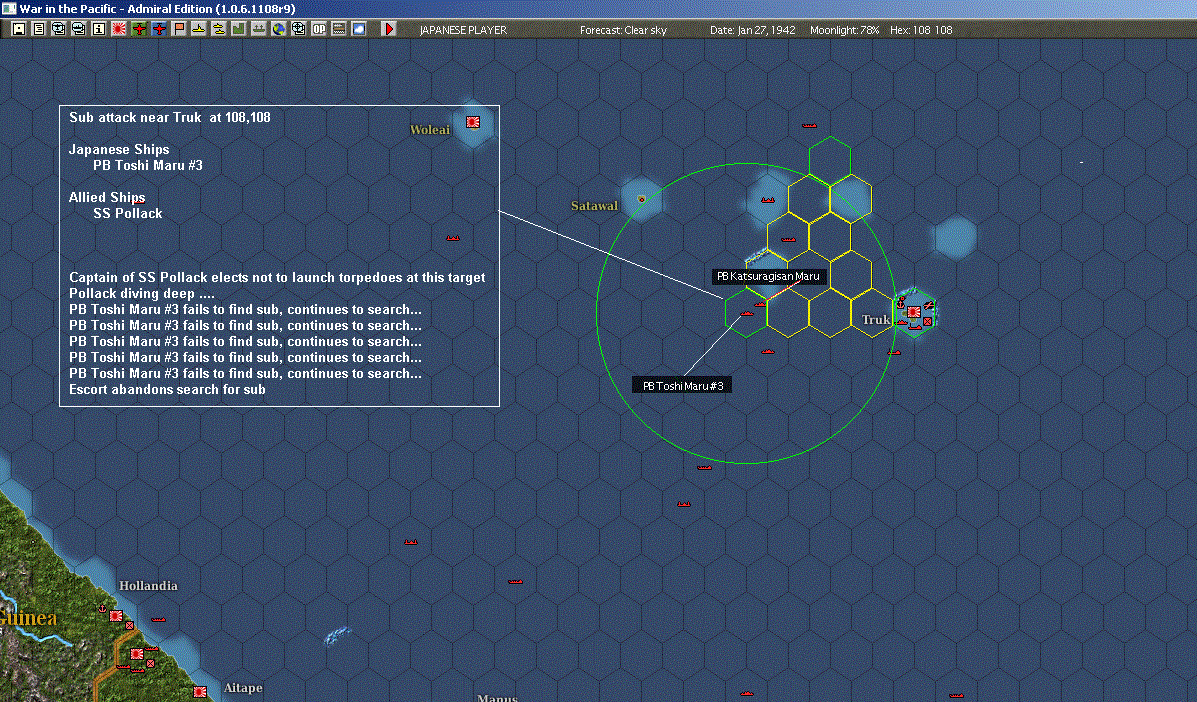Click the 'Escort abandons search for sub' line
This screenshot has height=702, width=1197.
(167, 389)
